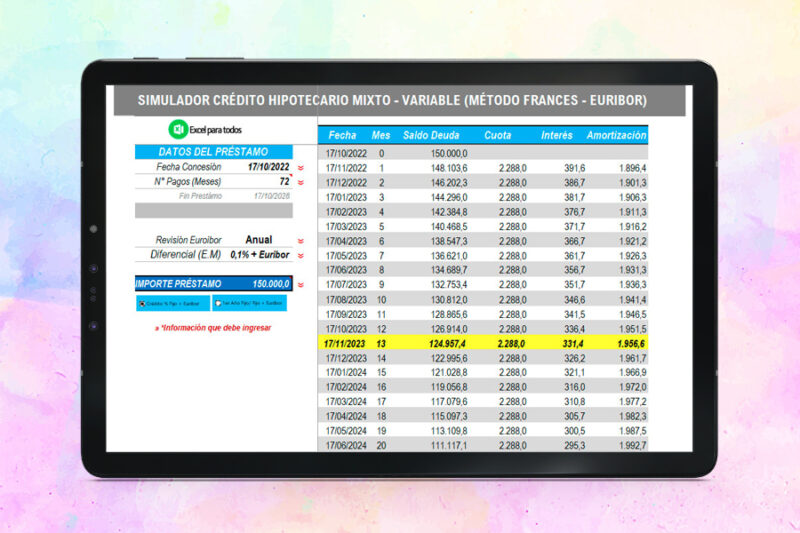Click the Fin Préstamo date cell
The height and width of the screenshot is (533, 800).
(272, 196)
